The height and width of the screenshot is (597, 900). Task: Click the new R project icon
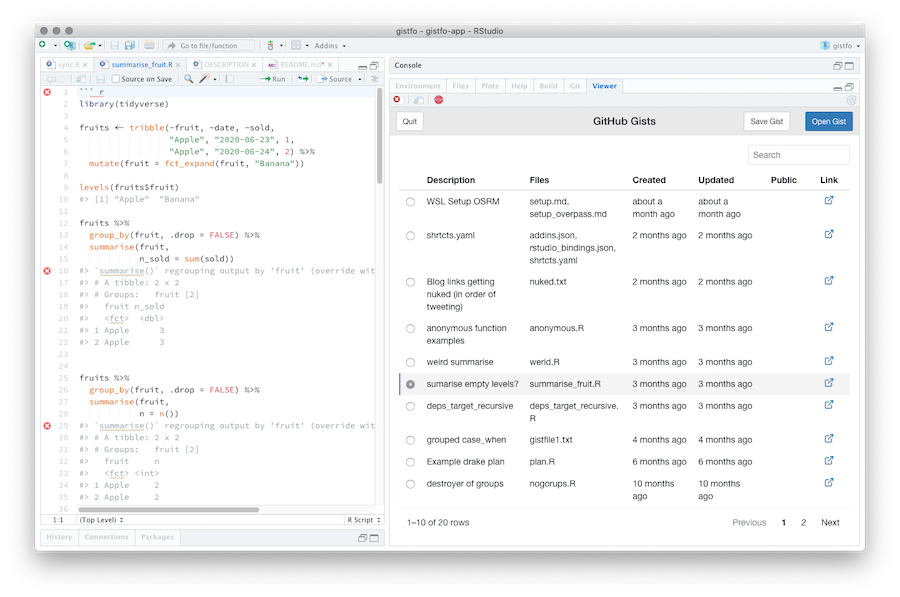pyautogui.click(x=69, y=45)
